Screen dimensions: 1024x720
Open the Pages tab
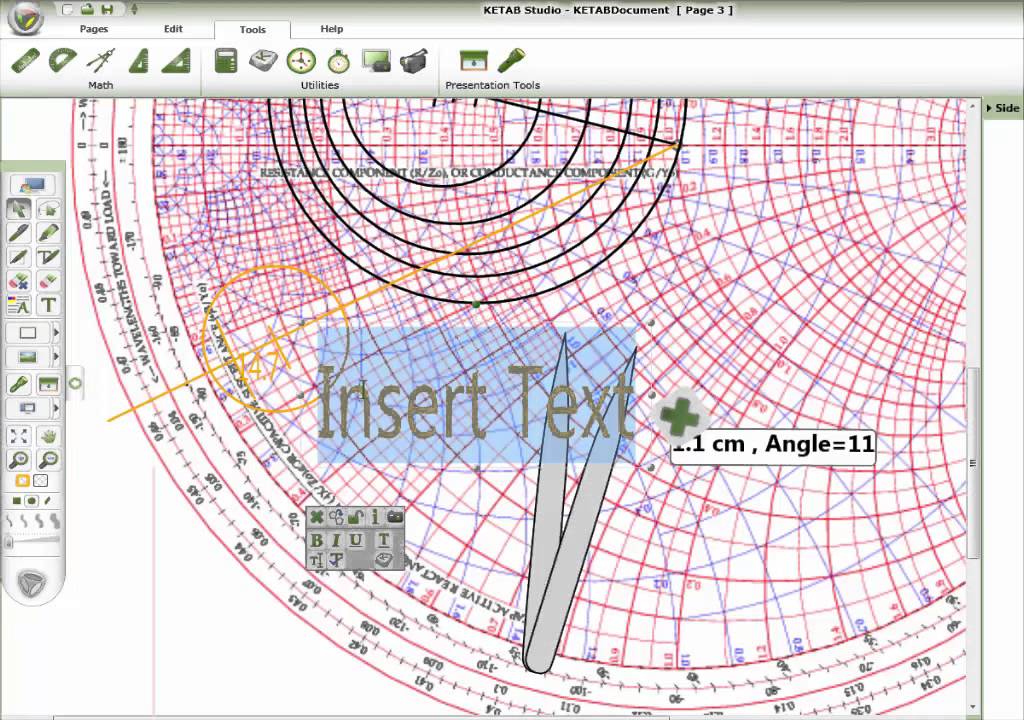click(94, 29)
